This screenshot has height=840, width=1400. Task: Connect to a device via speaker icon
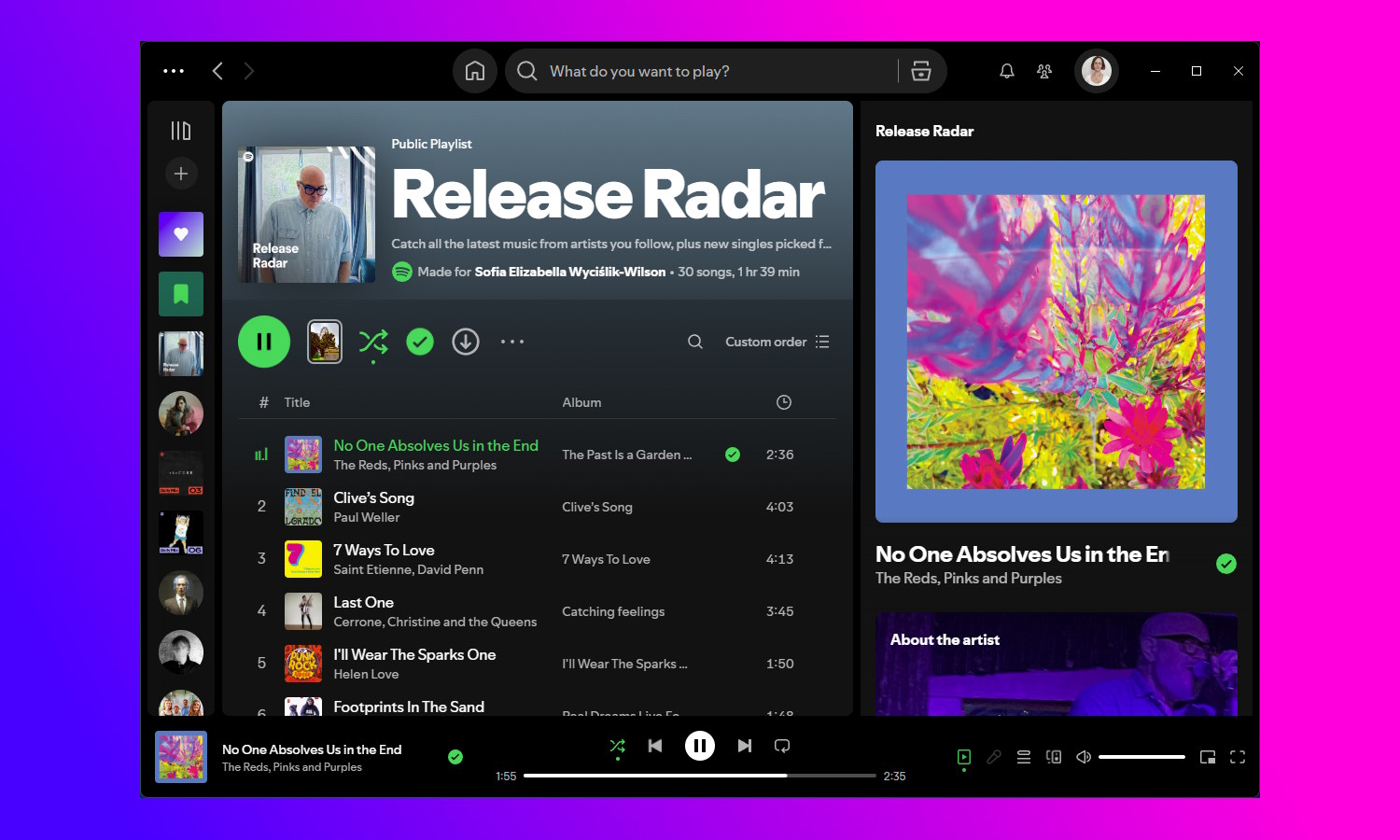1054,757
